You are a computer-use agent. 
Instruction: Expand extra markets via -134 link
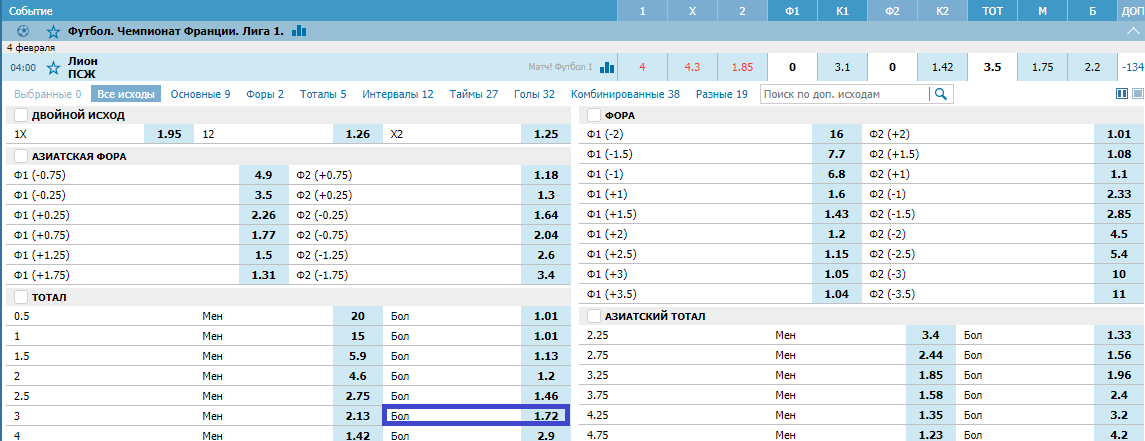[x=1132, y=67]
